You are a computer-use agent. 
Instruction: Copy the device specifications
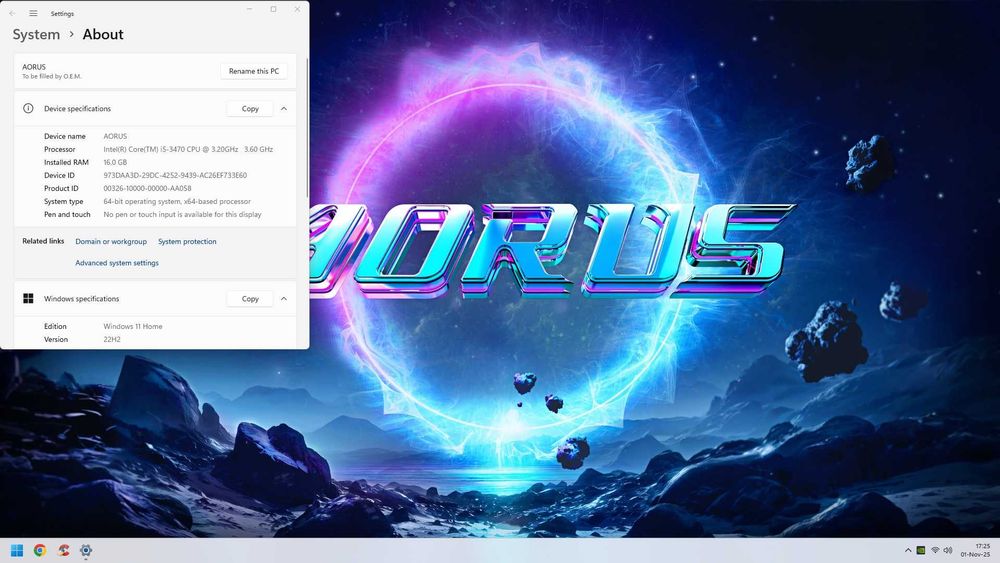click(250, 108)
